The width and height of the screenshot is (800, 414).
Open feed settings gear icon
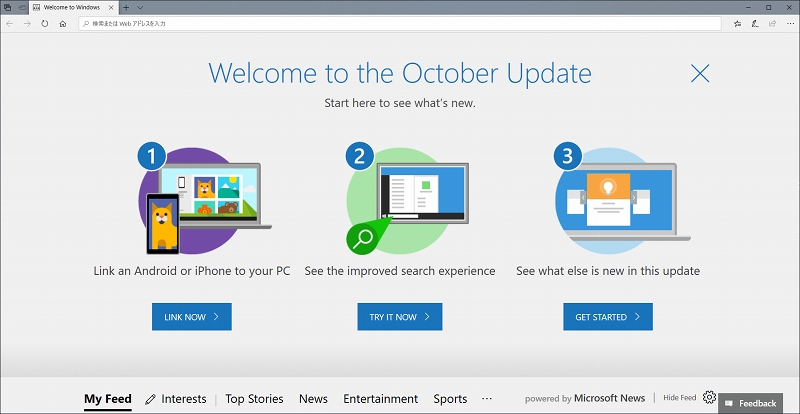point(709,397)
